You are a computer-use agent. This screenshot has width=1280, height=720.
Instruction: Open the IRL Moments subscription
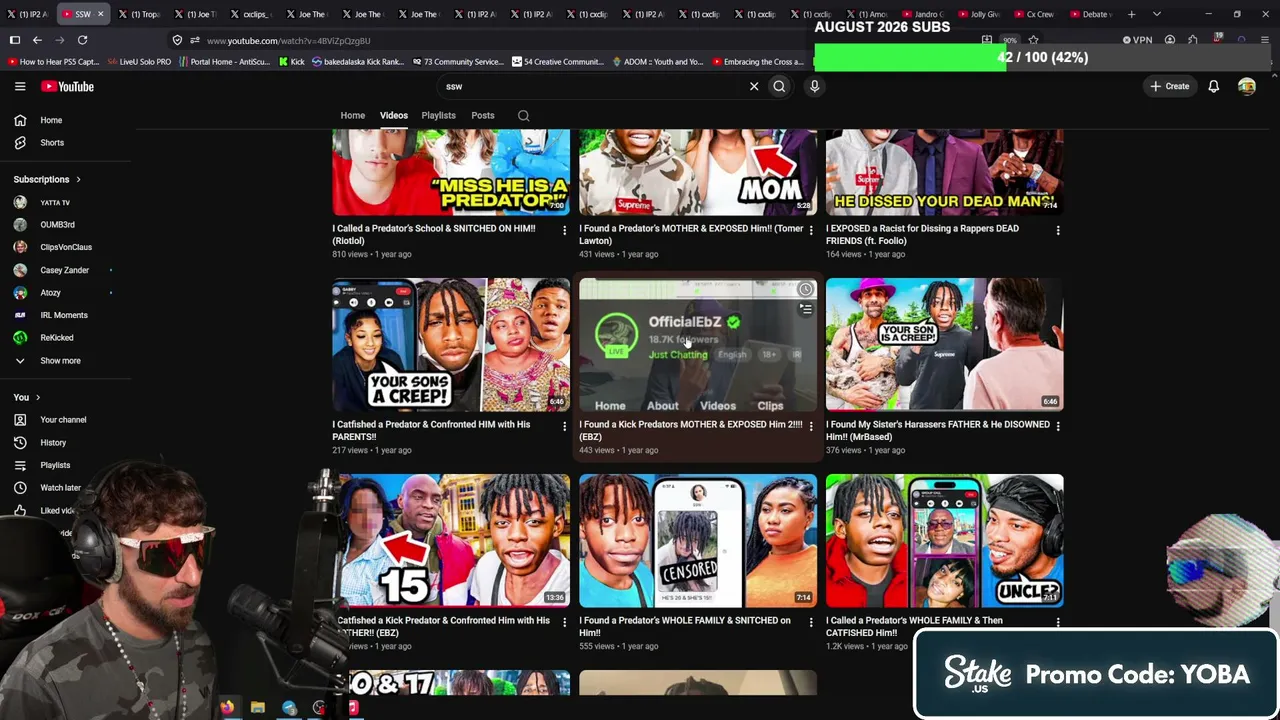(65, 315)
